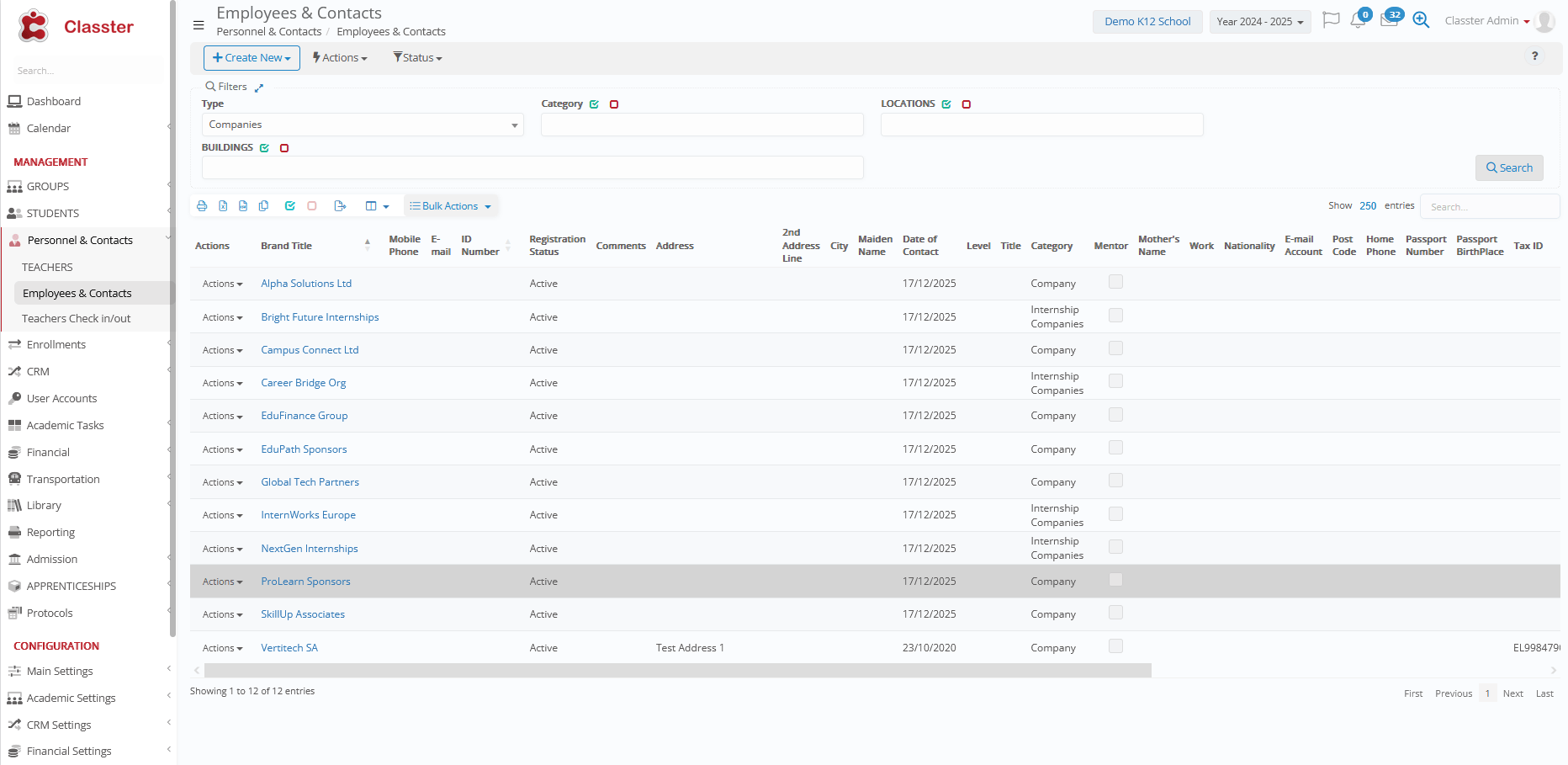Click the Search button in filters
Viewport: 1568px width, 765px height.
(x=1508, y=167)
